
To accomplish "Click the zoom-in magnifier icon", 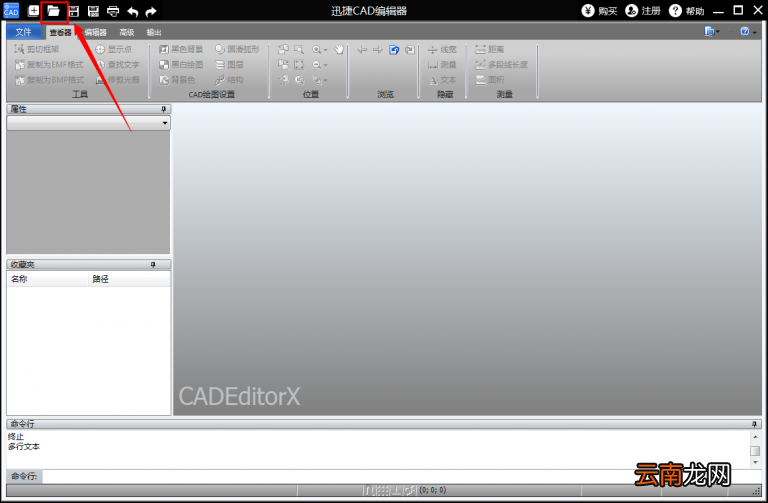I will [317, 49].
